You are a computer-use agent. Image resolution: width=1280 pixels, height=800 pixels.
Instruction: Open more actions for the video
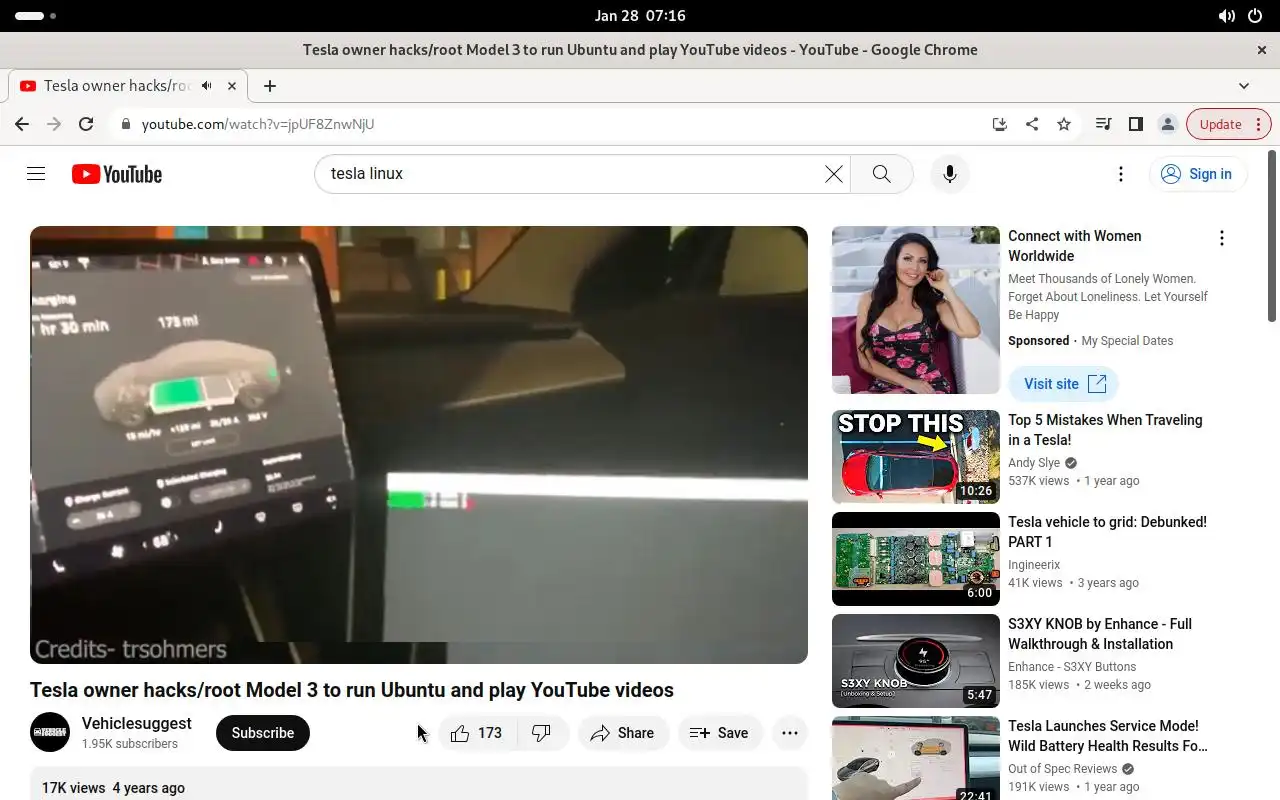(x=789, y=733)
